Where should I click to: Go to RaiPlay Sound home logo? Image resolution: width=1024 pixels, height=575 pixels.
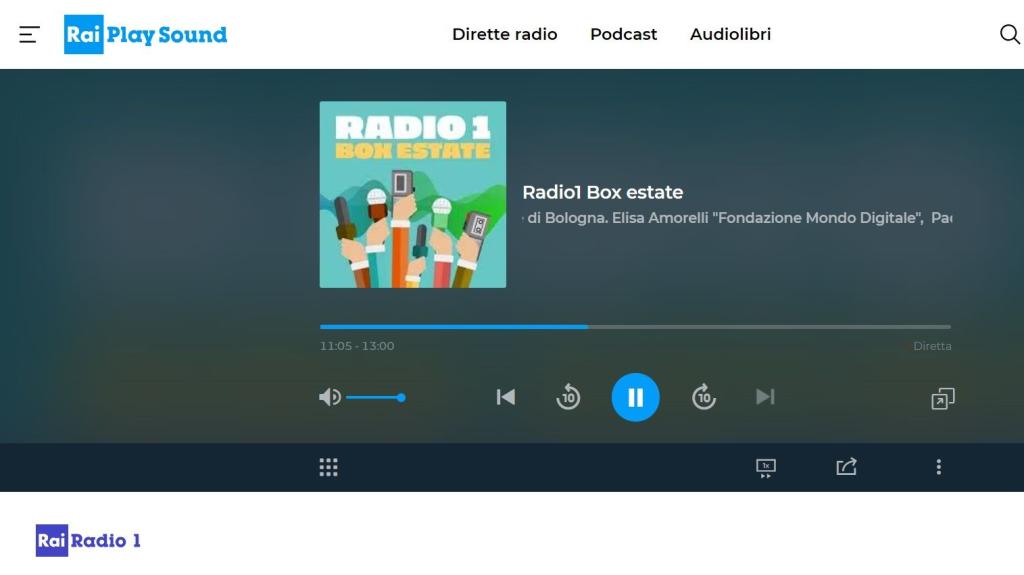[x=146, y=34]
